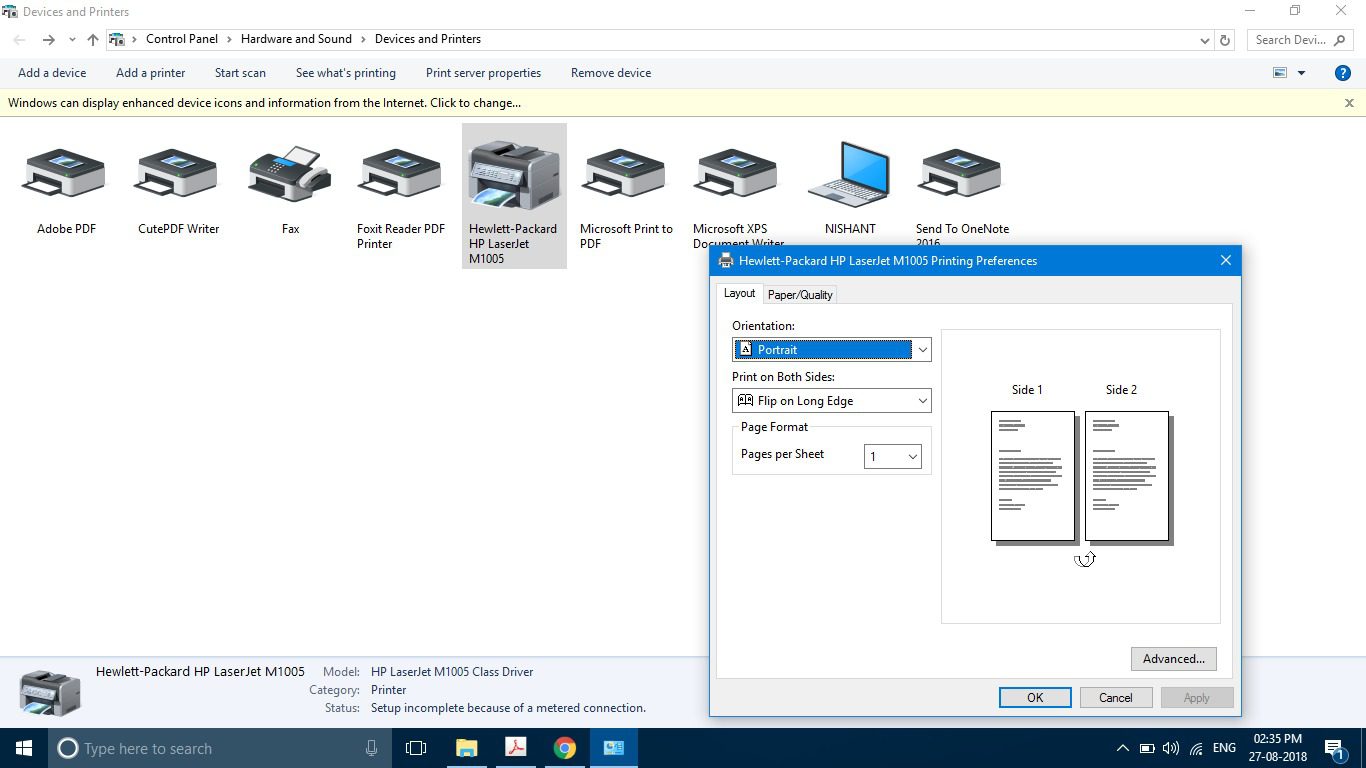Dismiss the yellow information bar

1349,103
